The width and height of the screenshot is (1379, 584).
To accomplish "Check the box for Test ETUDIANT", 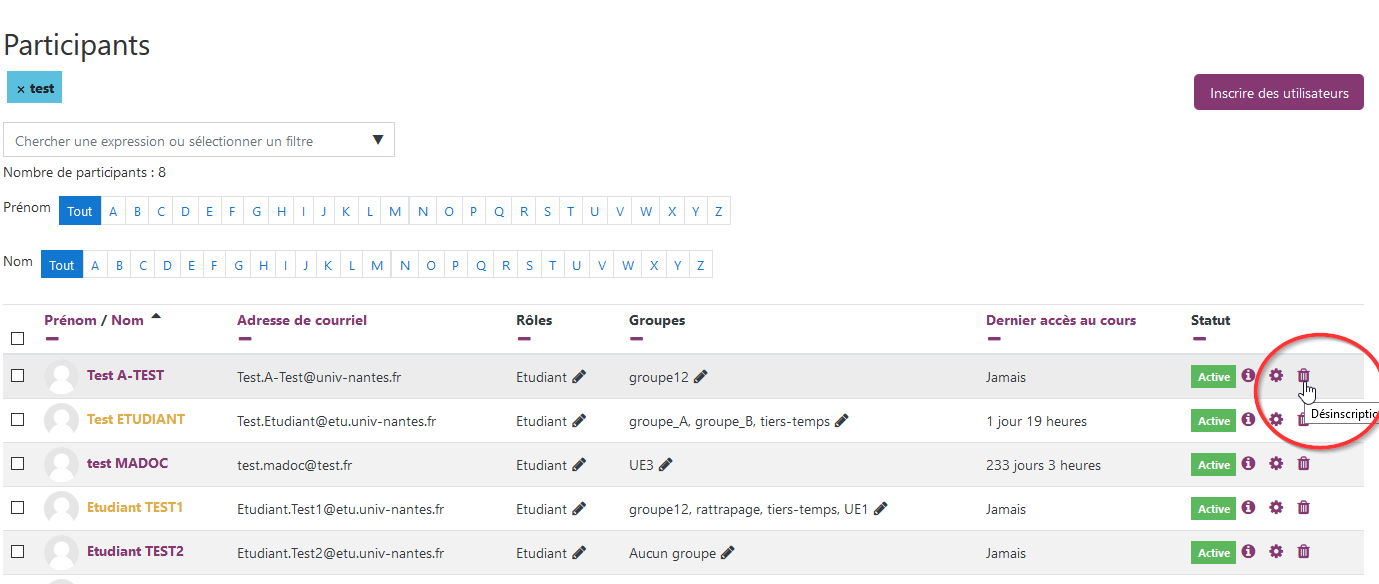I will point(17,420).
